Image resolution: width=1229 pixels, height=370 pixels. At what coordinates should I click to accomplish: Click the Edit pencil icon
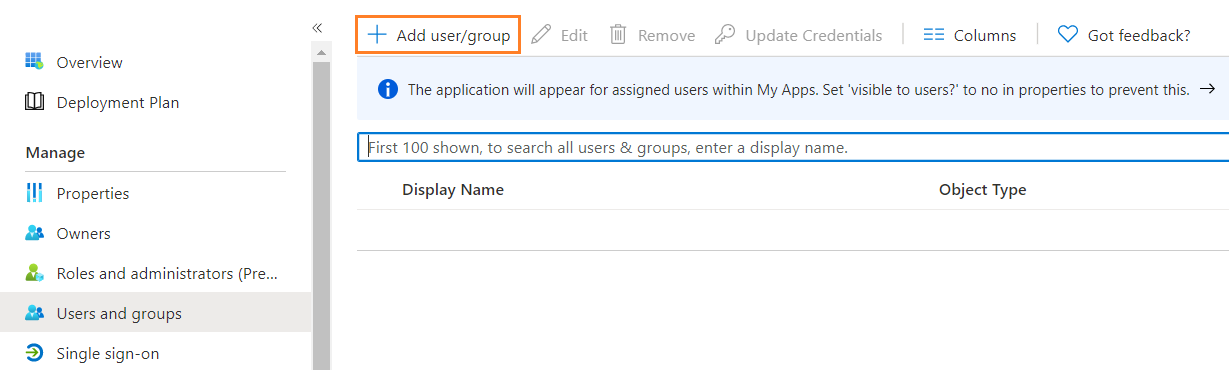(541, 35)
